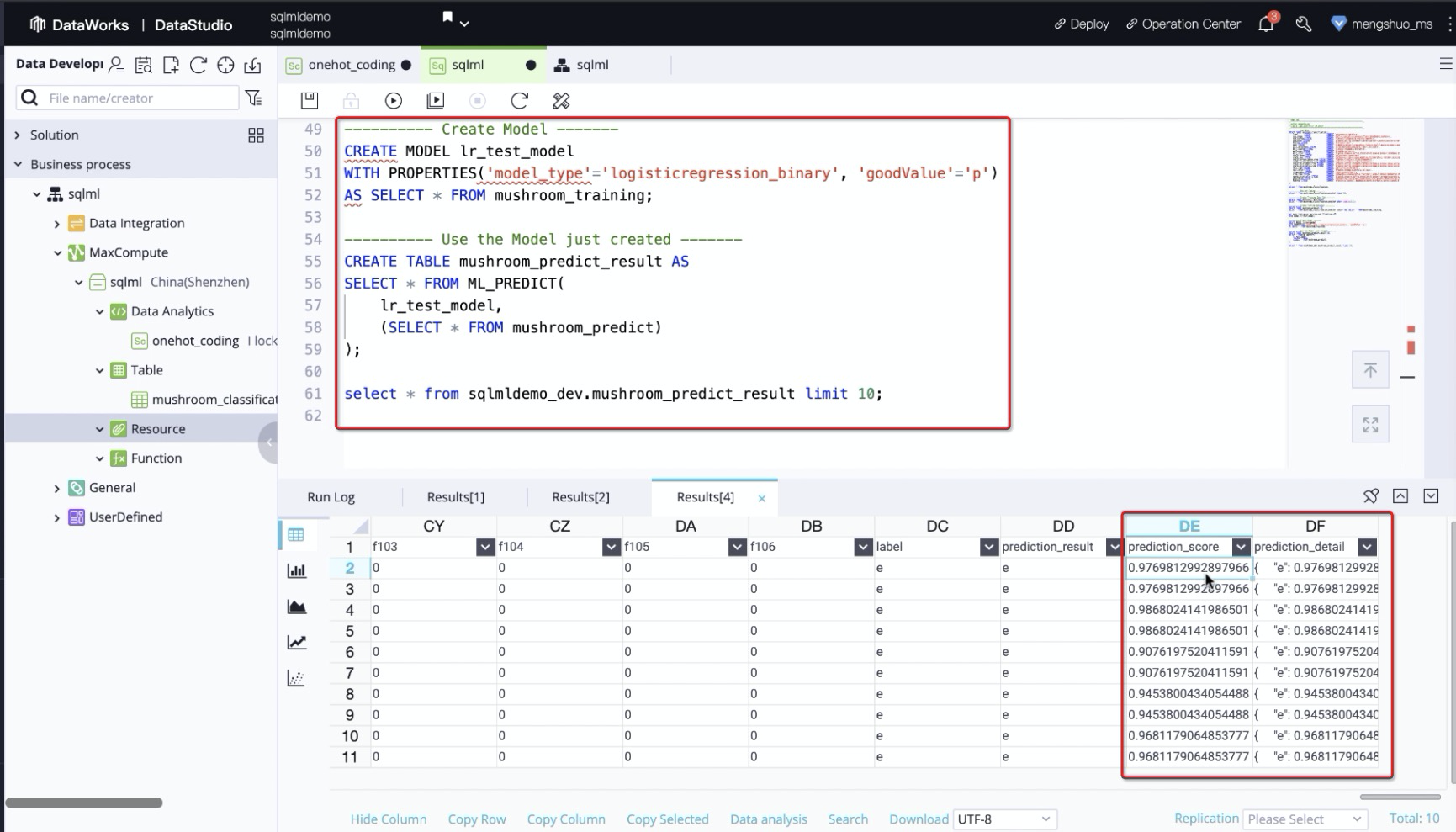Click the sidebar horizontal scrollbar
The width and height of the screenshot is (1456, 832).
click(x=84, y=803)
